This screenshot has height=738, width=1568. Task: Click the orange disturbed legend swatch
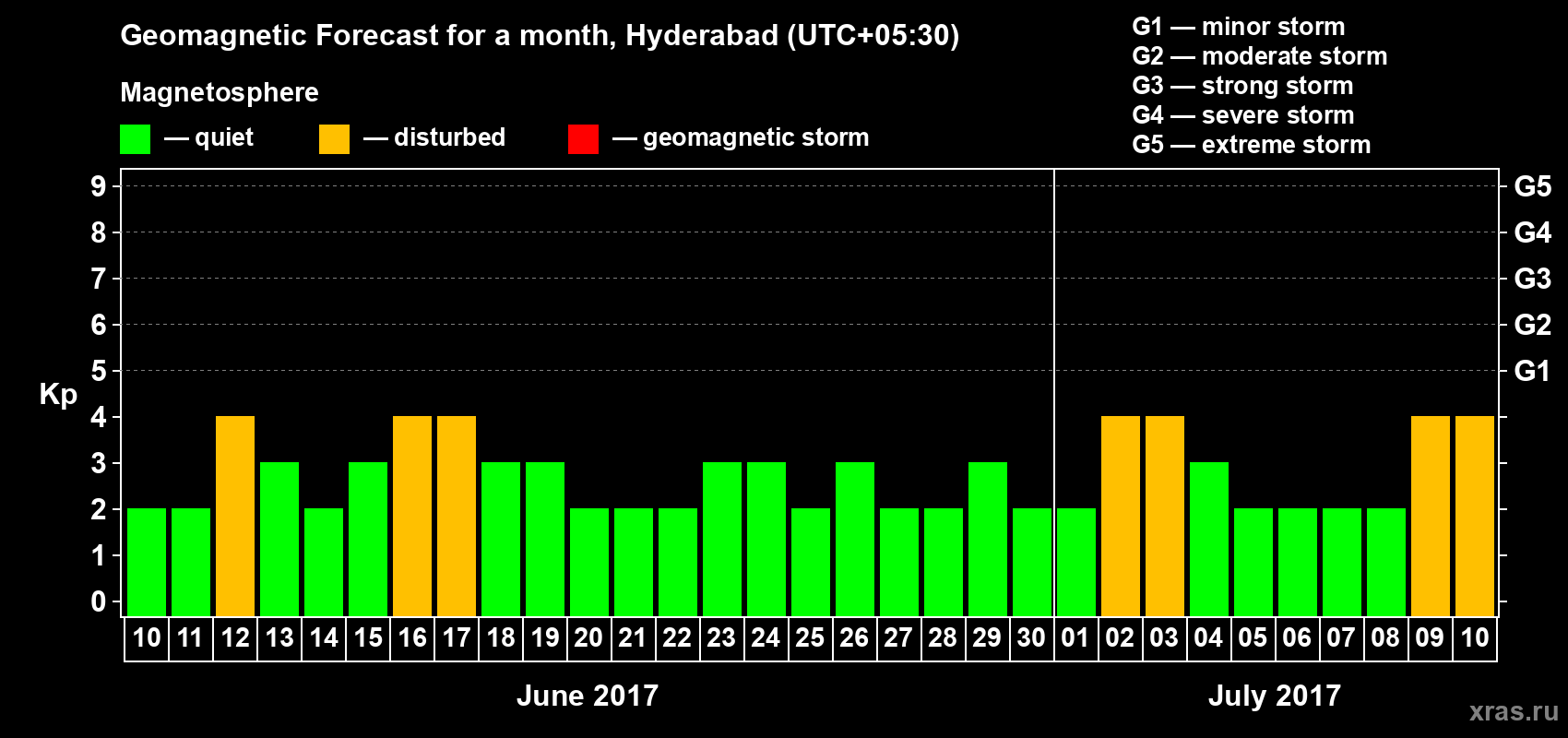coord(334,139)
